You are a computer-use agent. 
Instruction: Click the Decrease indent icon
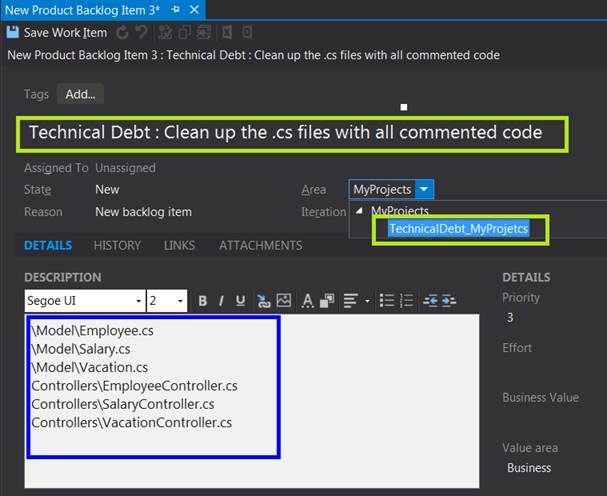(x=430, y=301)
